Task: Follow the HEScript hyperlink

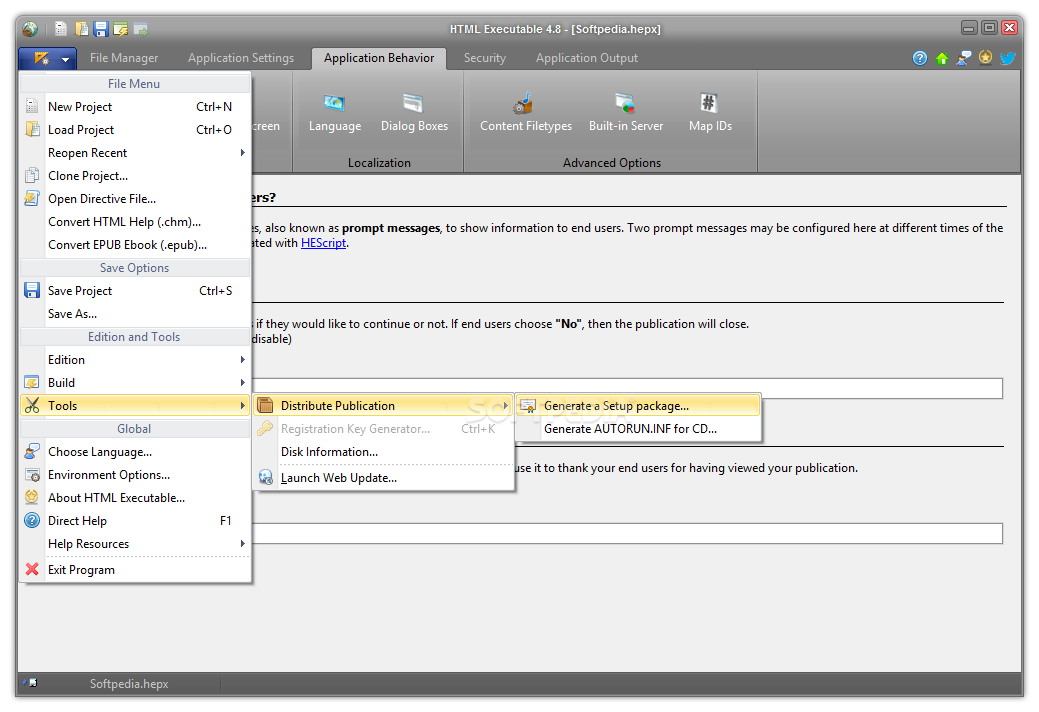Action: (323, 243)
